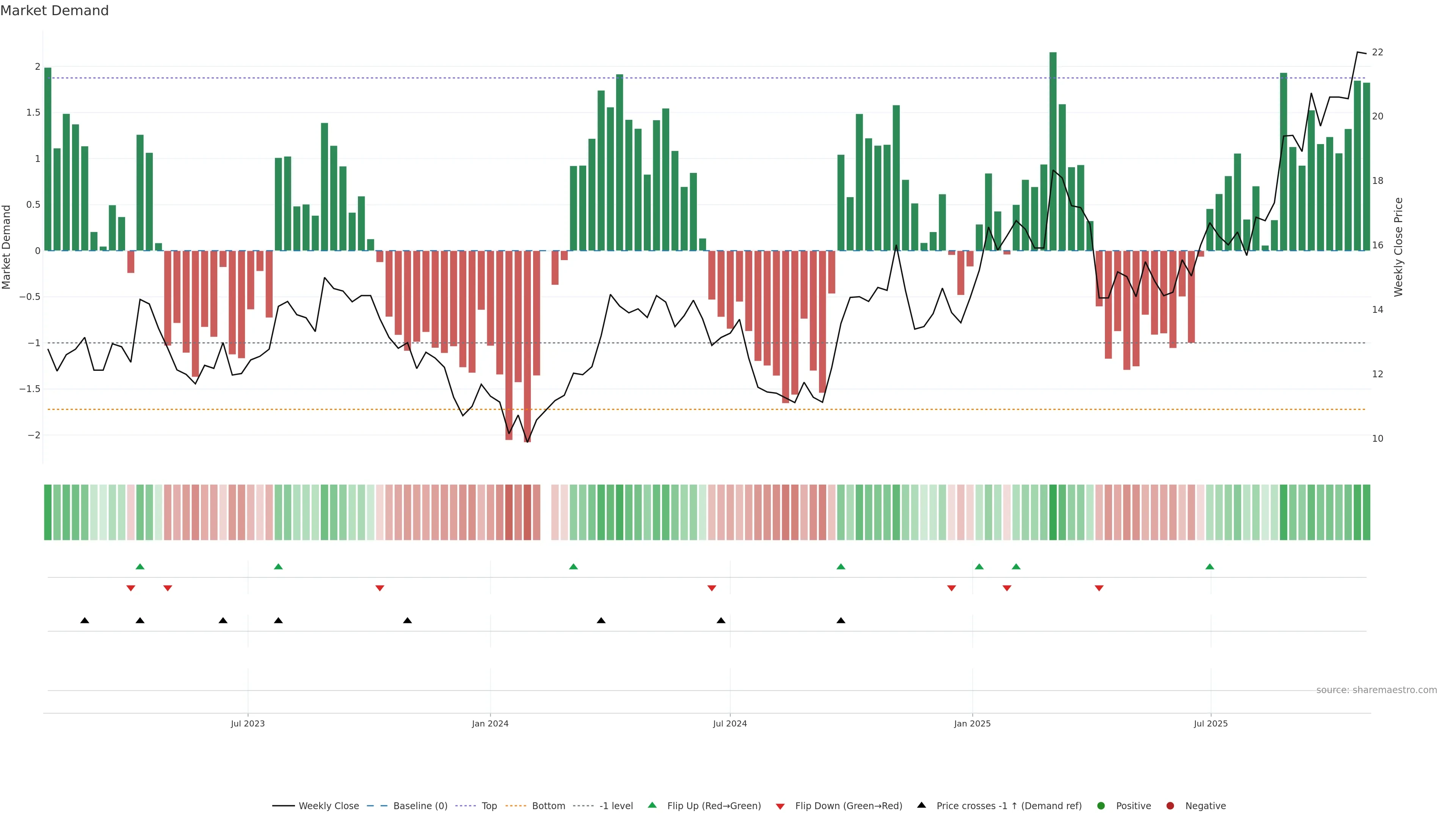This screenshot has height=819, width=1456.
Task: Click the black Price crosses -1 legend triangle
Action: tap(921, 805)
